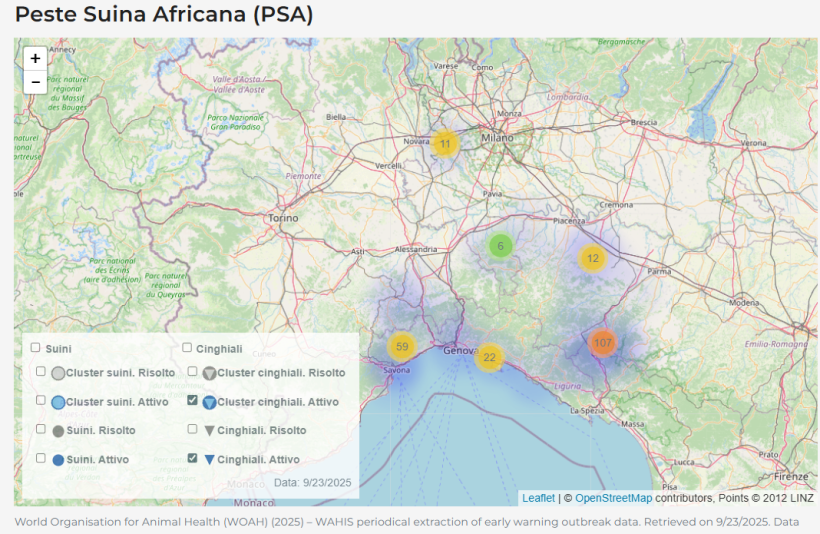This screenshot has width=820, height=534.
Task: Expand the cluster labeled 11 near Novara
Action: point(445,144)
